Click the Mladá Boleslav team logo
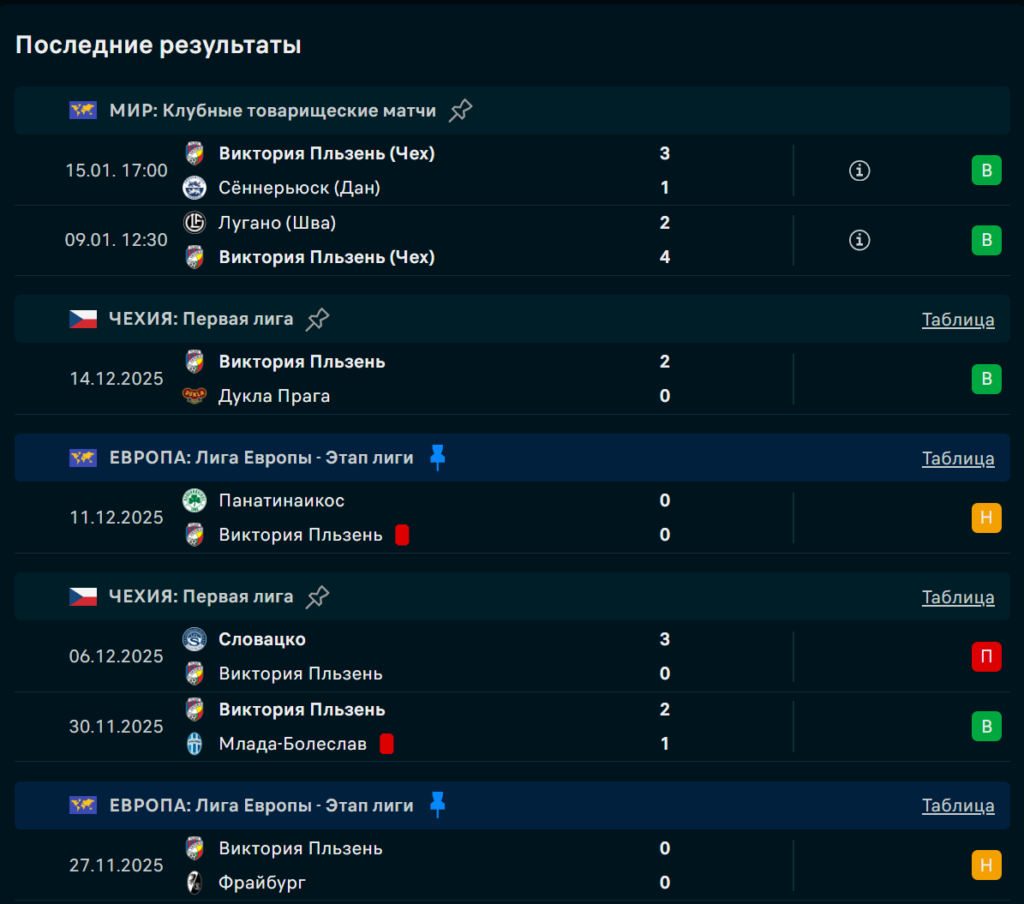Image resolution: width=1024 pixels, height=904 pixels. point(195,744)
